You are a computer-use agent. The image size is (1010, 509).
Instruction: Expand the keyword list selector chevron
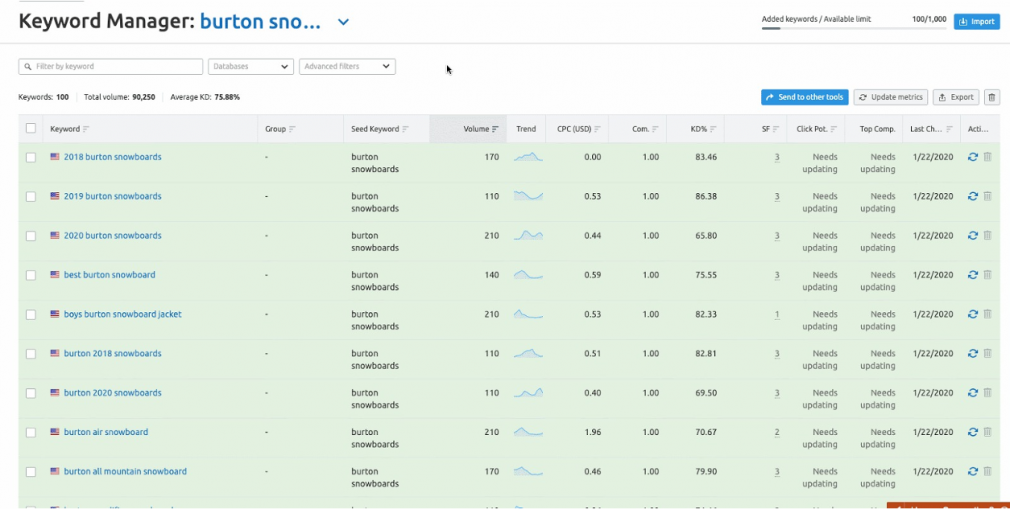(343, 22)
